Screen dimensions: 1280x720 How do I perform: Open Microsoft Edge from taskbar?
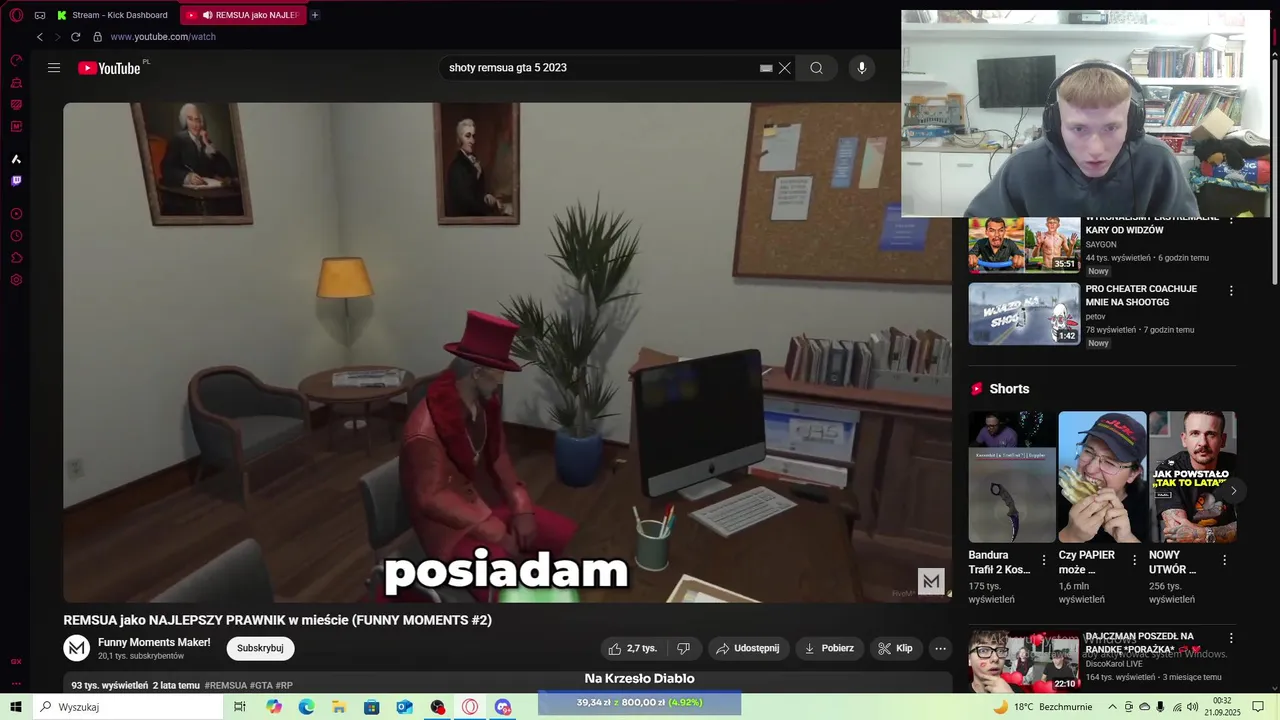pos(306,707)
